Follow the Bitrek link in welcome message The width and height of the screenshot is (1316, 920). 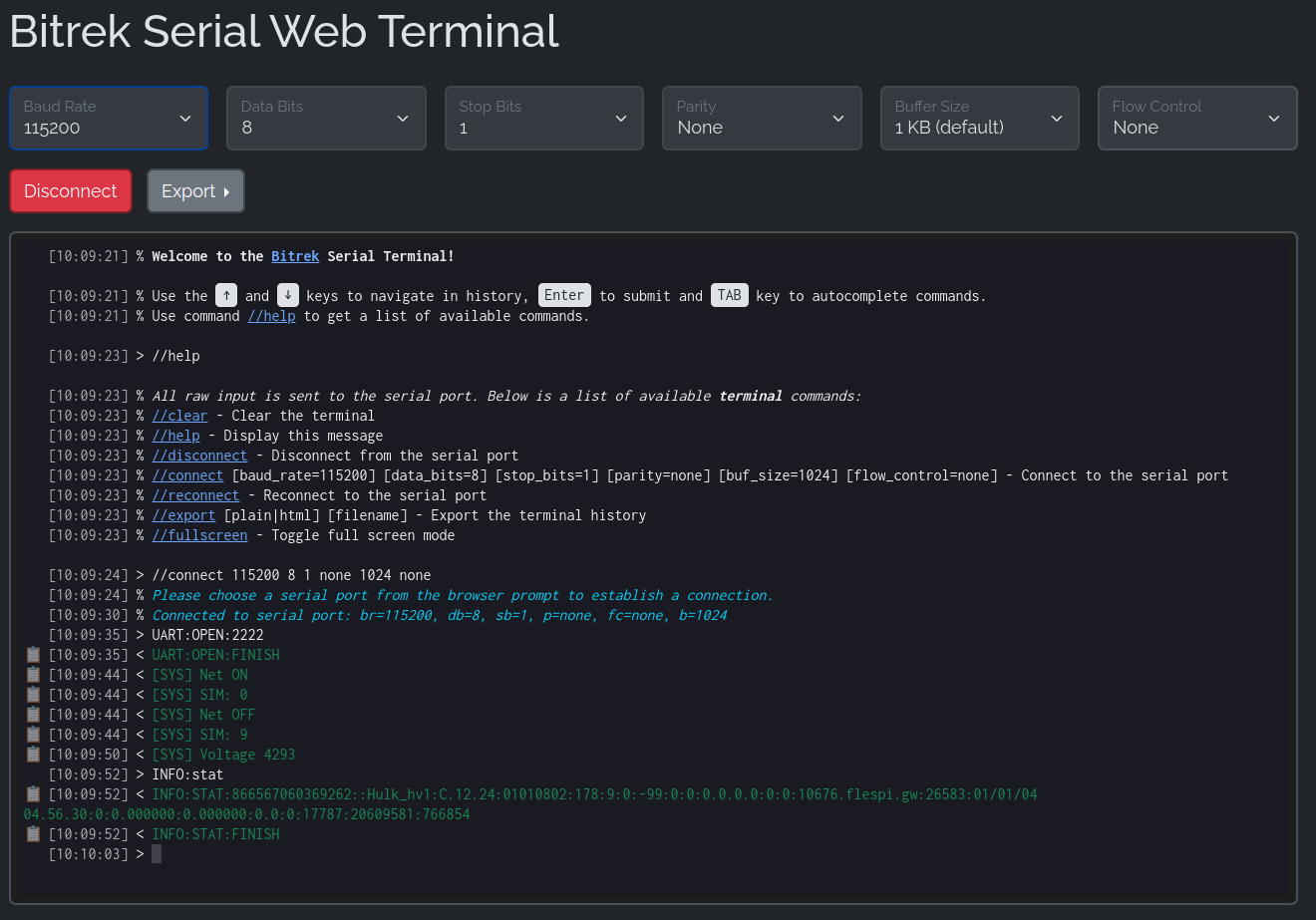pyautogui.click(x=295, y=256)
